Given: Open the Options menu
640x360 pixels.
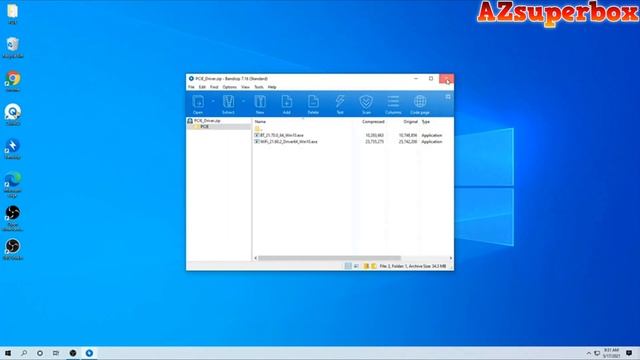Looking at the screenshot, I should pyautogui.click(x=229, y=87).
